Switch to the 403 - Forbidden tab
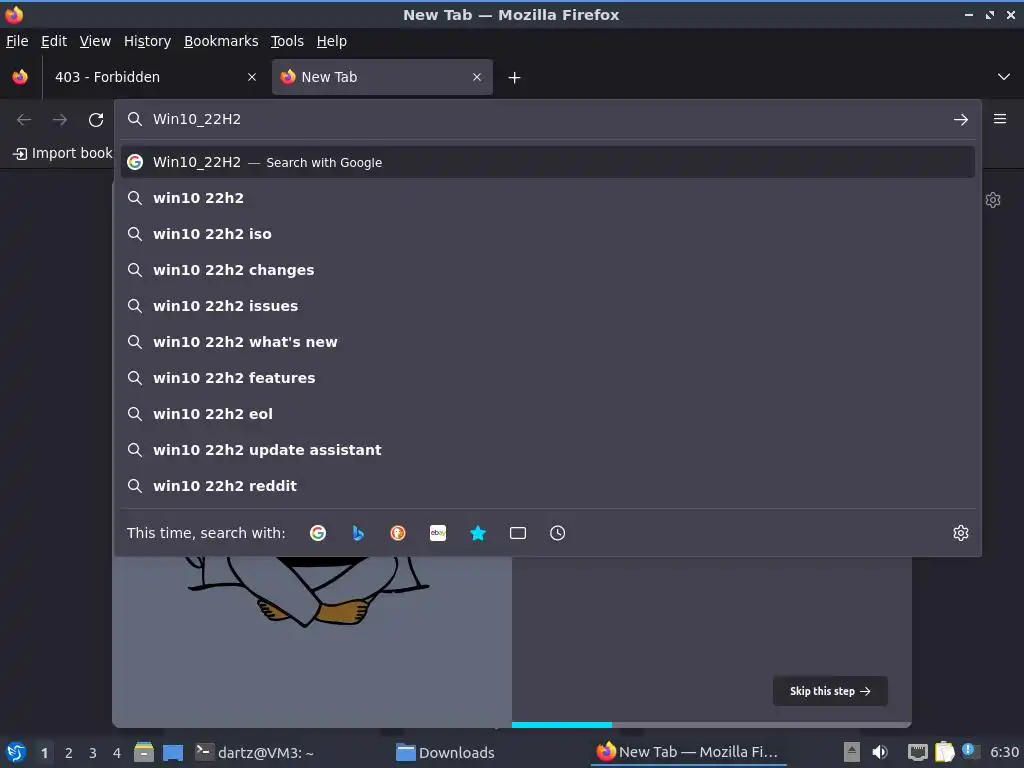1024x768 pixels. [155, 77]
